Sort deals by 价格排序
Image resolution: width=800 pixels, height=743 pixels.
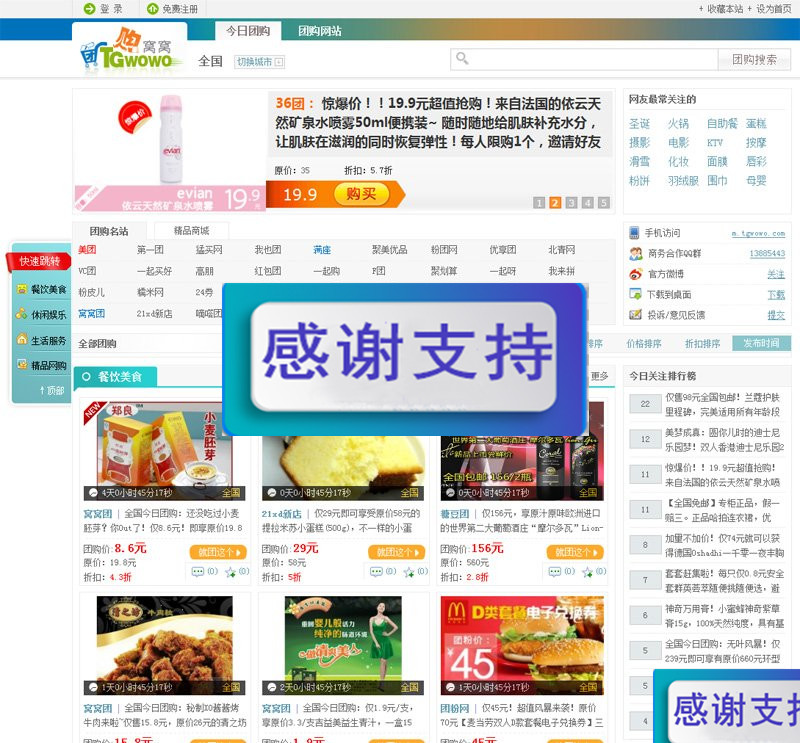click(644, 343)
